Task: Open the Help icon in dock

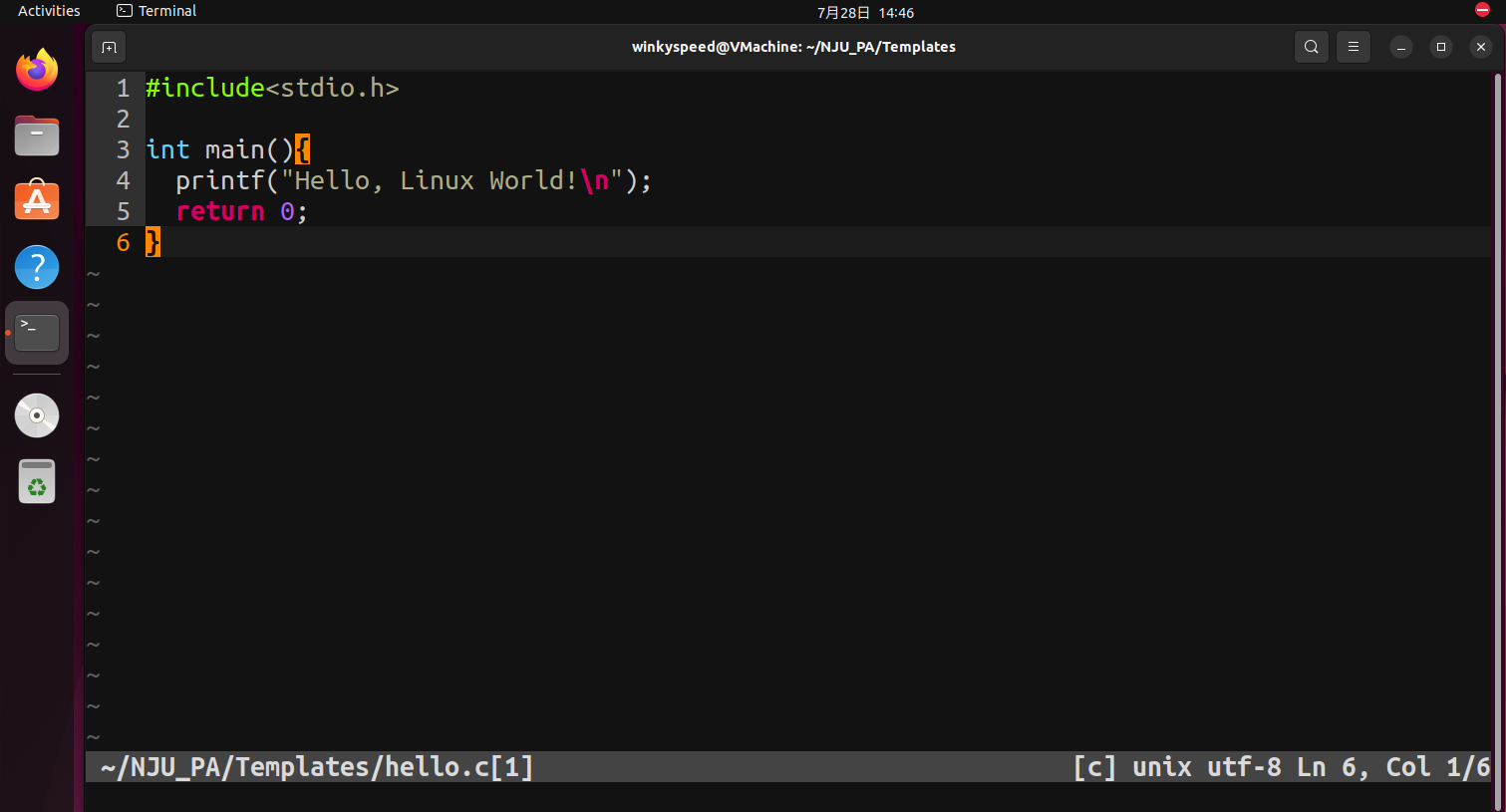Action: pyautogui.click(x=37, y=267)
